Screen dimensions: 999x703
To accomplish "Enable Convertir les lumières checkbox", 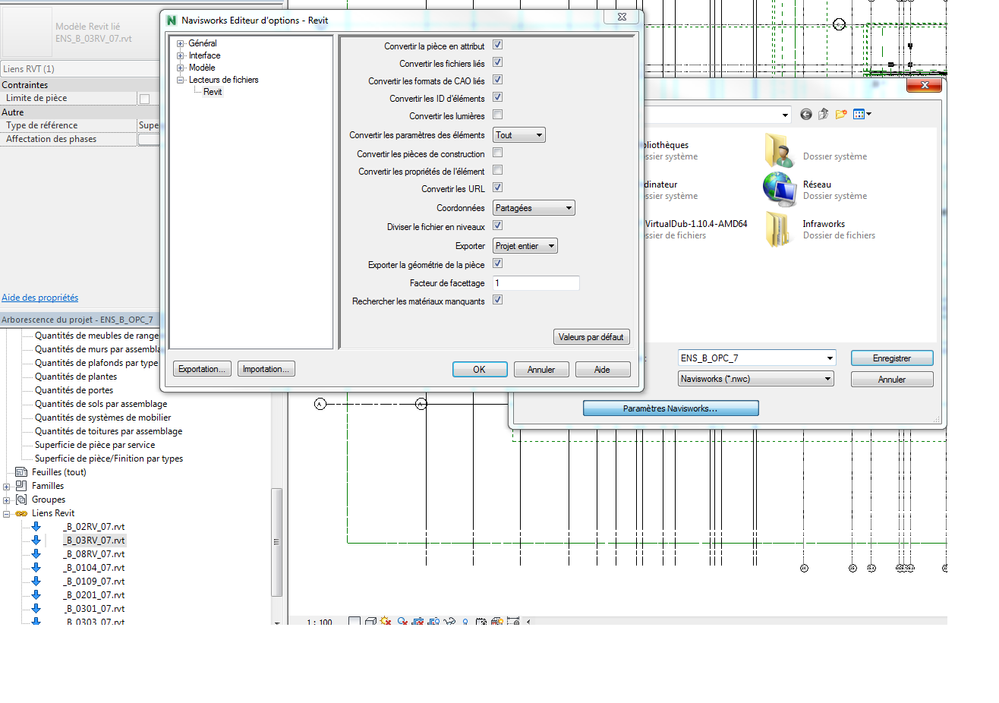I will (x=498, y=115).
